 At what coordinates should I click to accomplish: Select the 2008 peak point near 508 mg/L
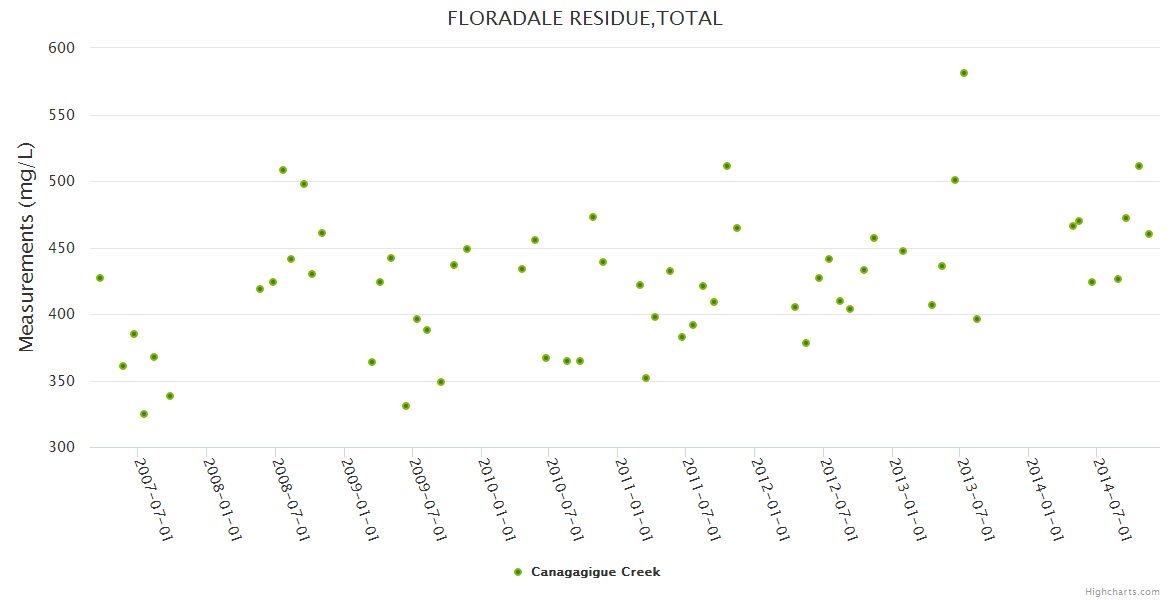(x=283, y=170)
